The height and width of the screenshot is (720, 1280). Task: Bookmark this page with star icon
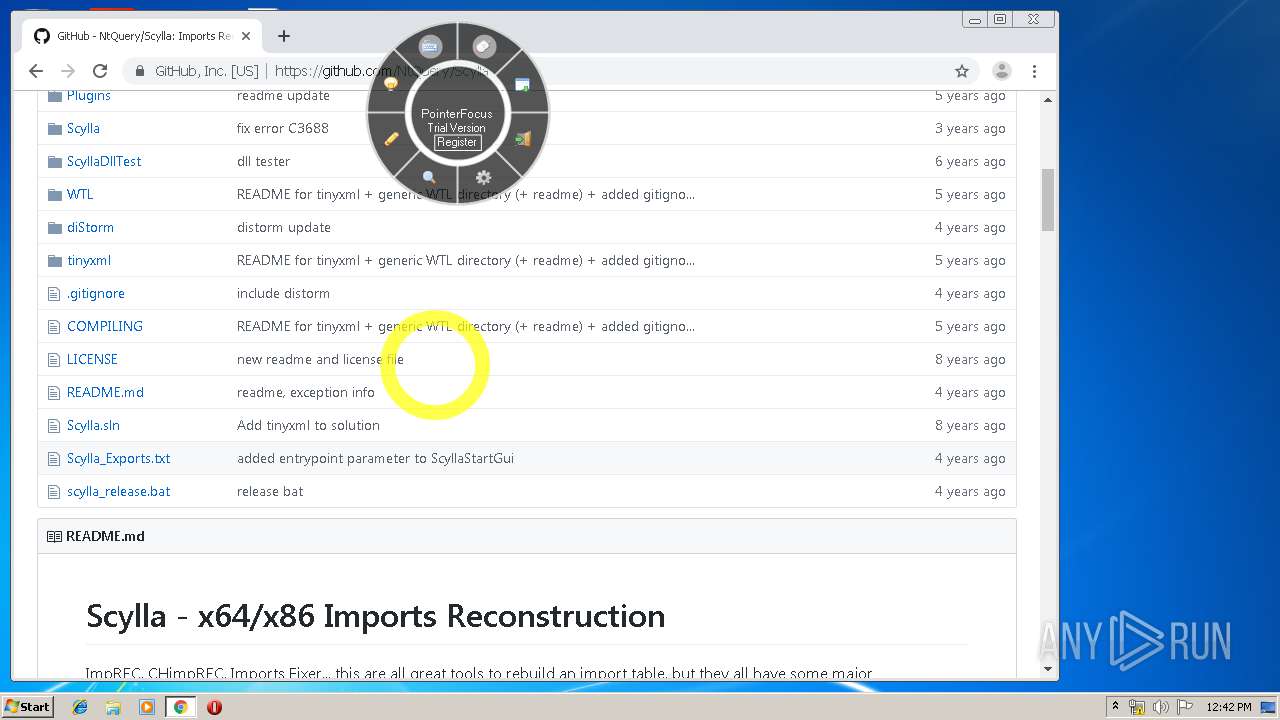pyautogui.click(x=962, y=71)
